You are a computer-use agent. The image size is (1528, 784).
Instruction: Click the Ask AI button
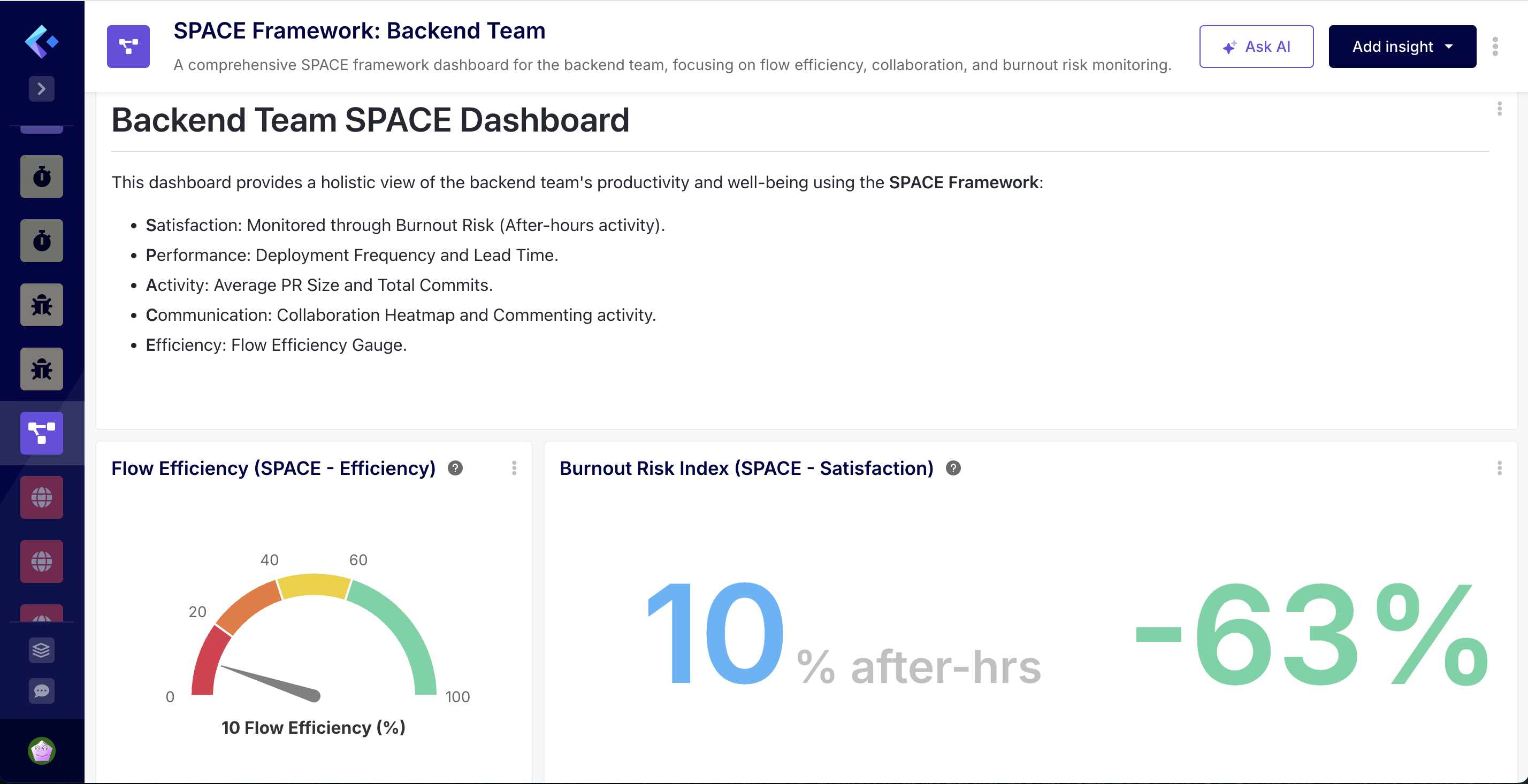click(1256, 46)
